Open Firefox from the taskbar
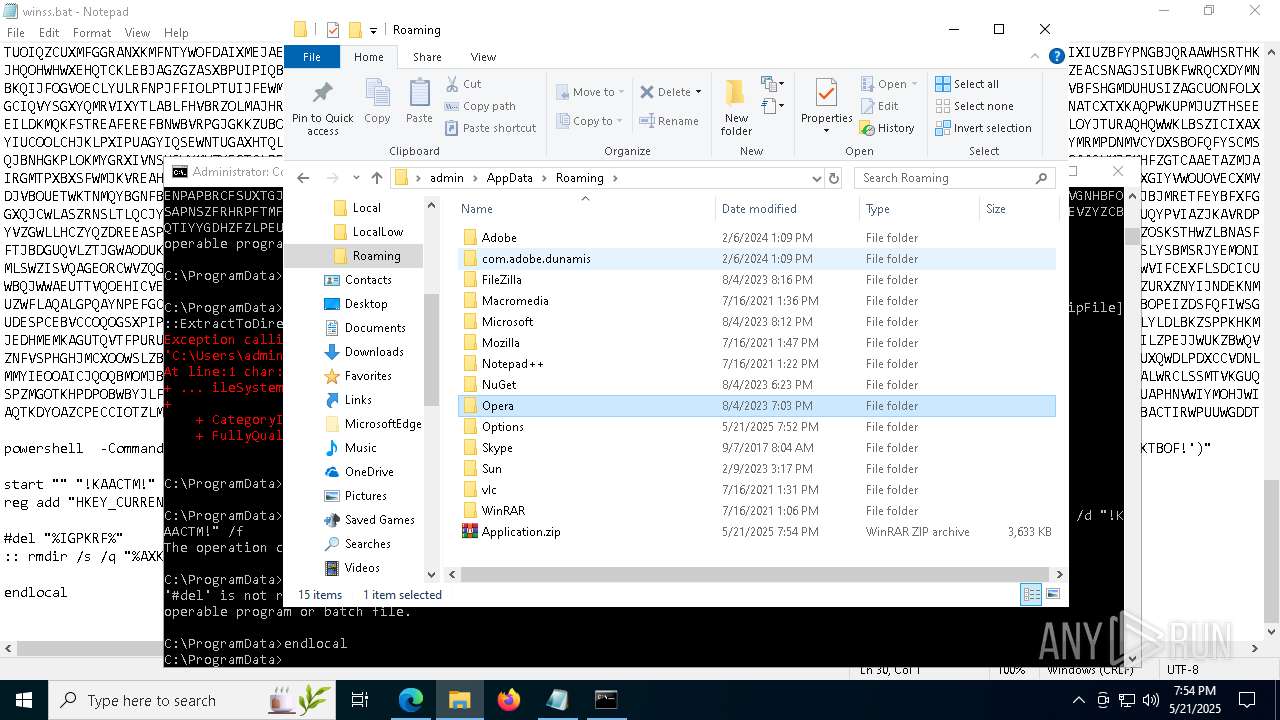The width and height of the screenshot is (1280, 720). [509, 700]
